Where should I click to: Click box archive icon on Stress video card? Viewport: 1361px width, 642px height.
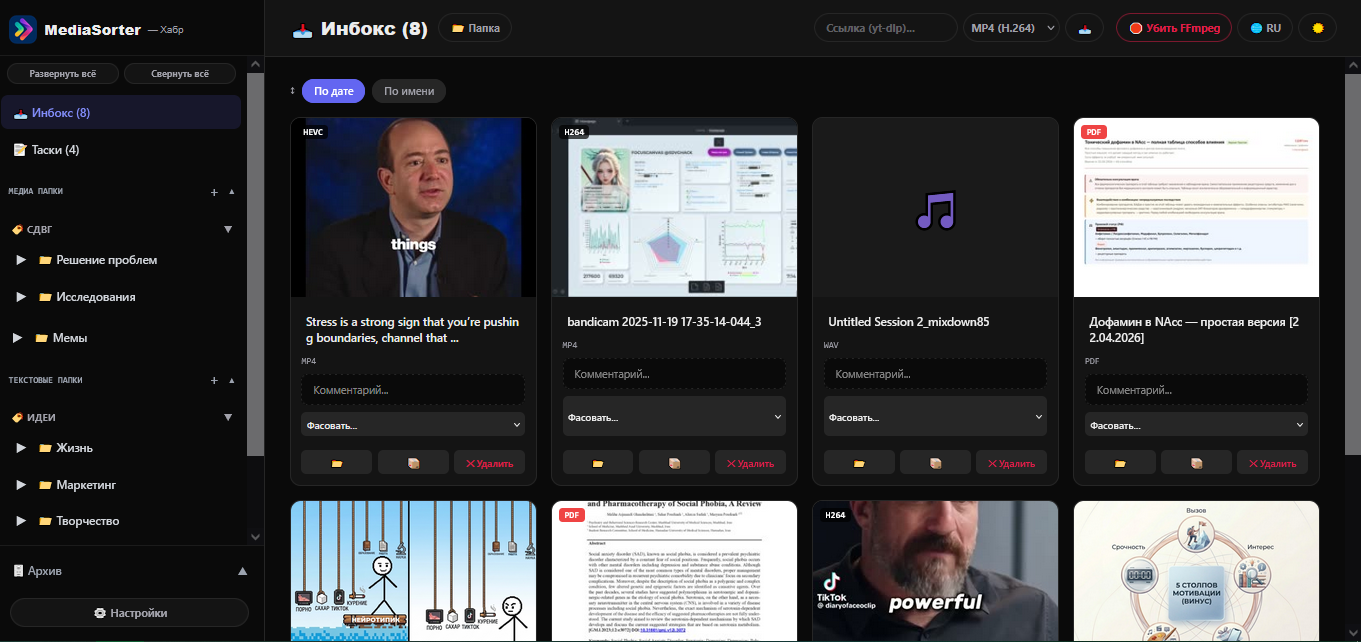[413, 463]
